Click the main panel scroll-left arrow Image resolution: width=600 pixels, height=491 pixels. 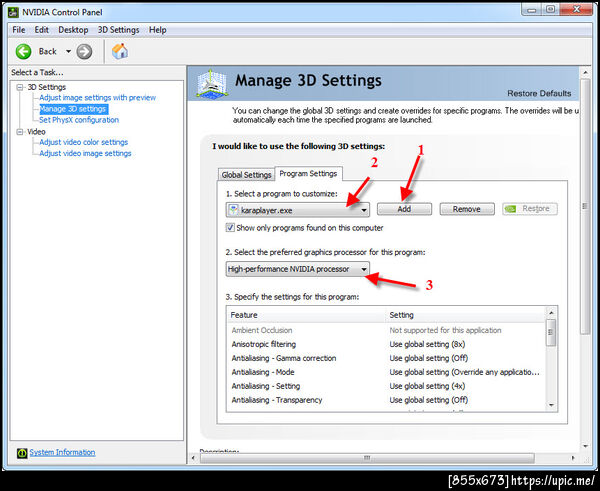[x=193, y=458]
